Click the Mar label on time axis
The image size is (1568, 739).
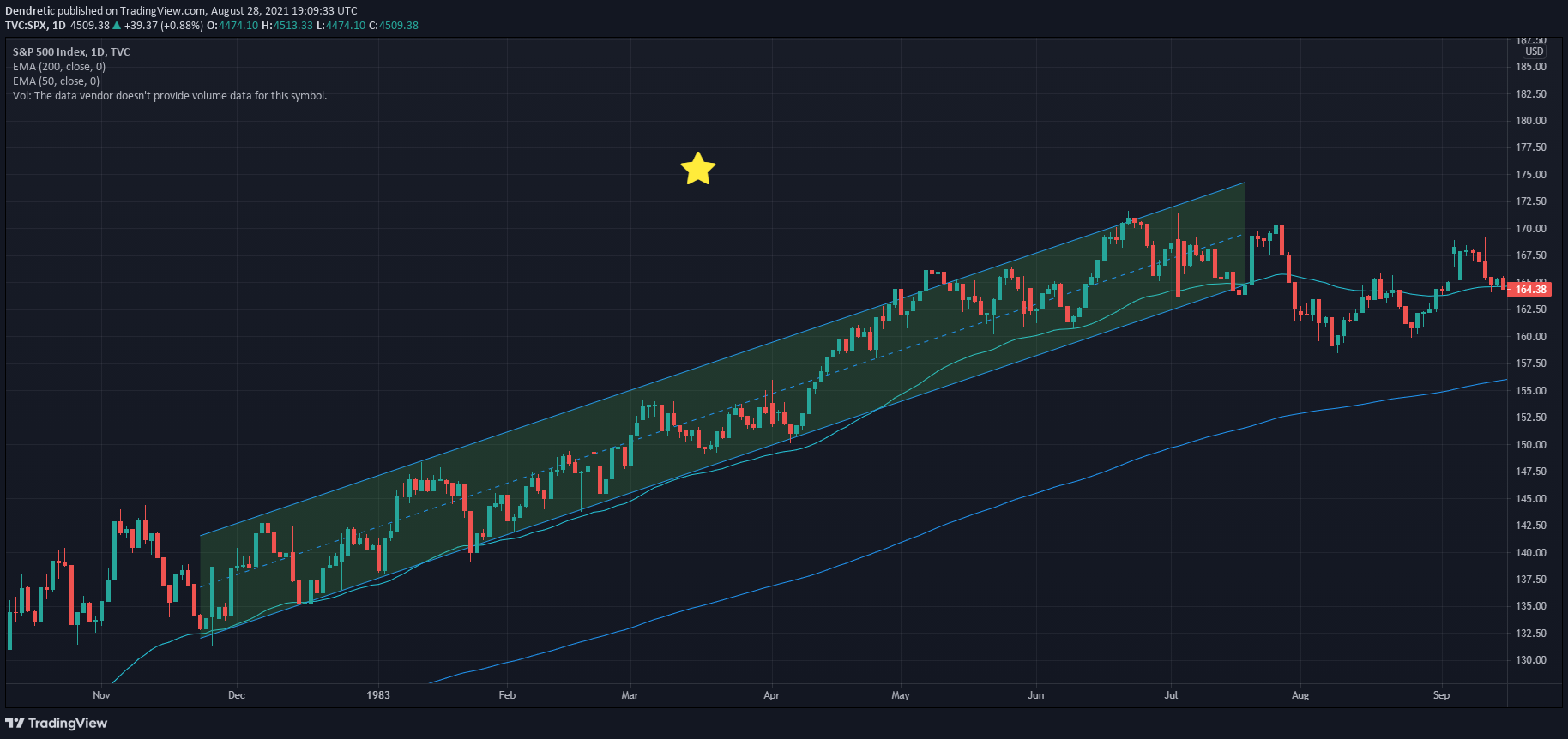point(630,695)
